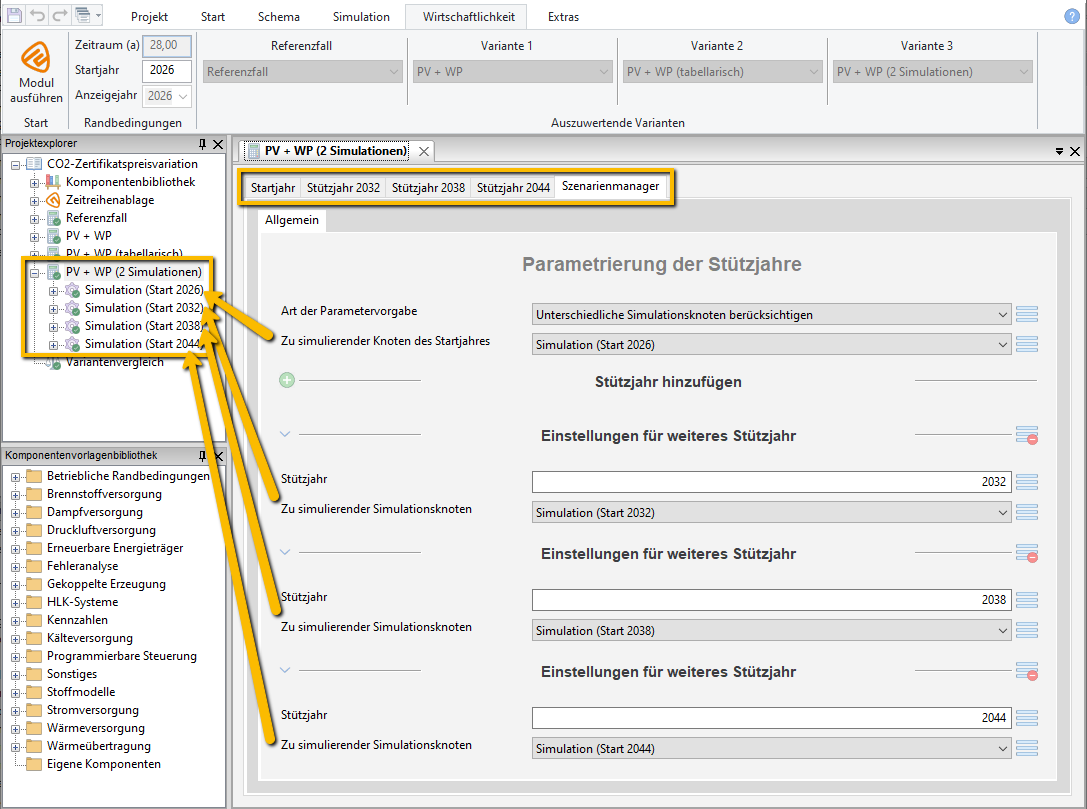Switch to the Startjahr tab
The height and width of the screenshot is (809, 1087).
click(x=272, y=187)
